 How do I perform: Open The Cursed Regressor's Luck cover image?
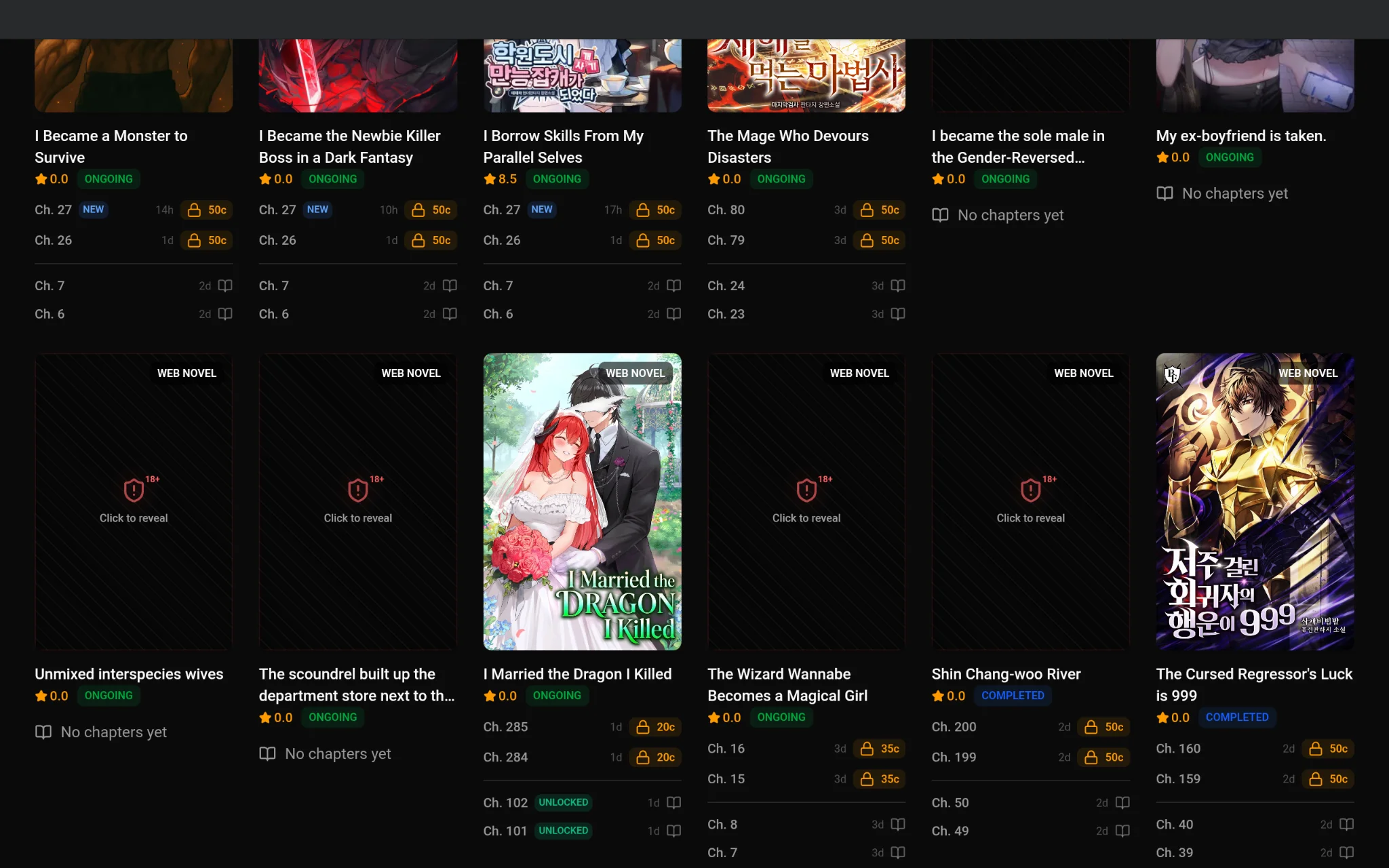pos(1255,502)
